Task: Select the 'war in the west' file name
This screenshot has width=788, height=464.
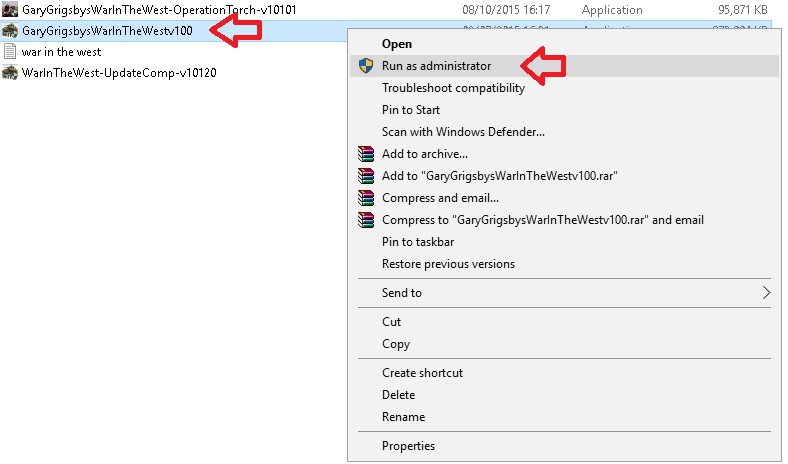Action: click(x=61, y=52)
